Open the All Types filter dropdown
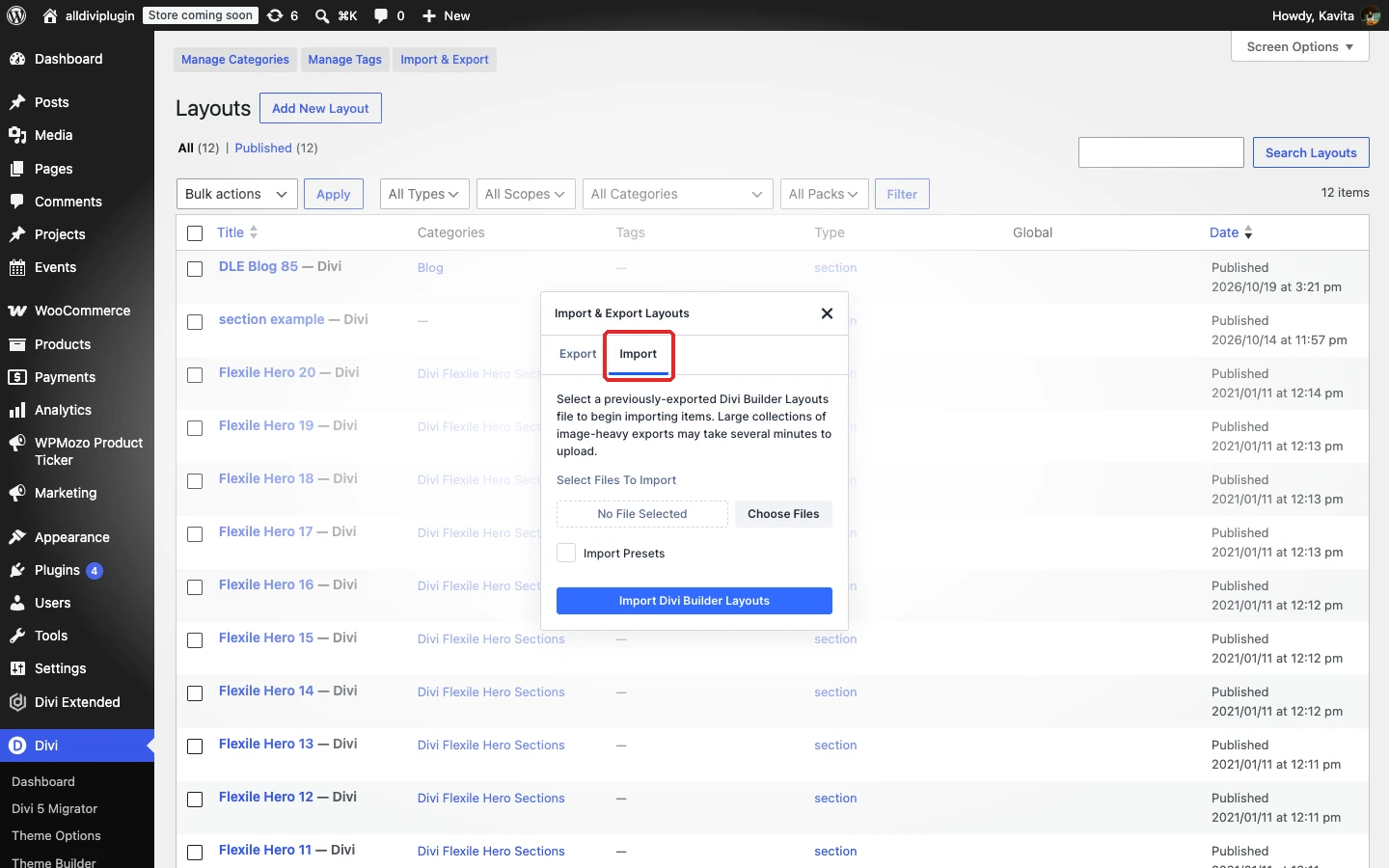Image resolution: width=1389 pixels, height=868 pixels. (x=424, y=194)
